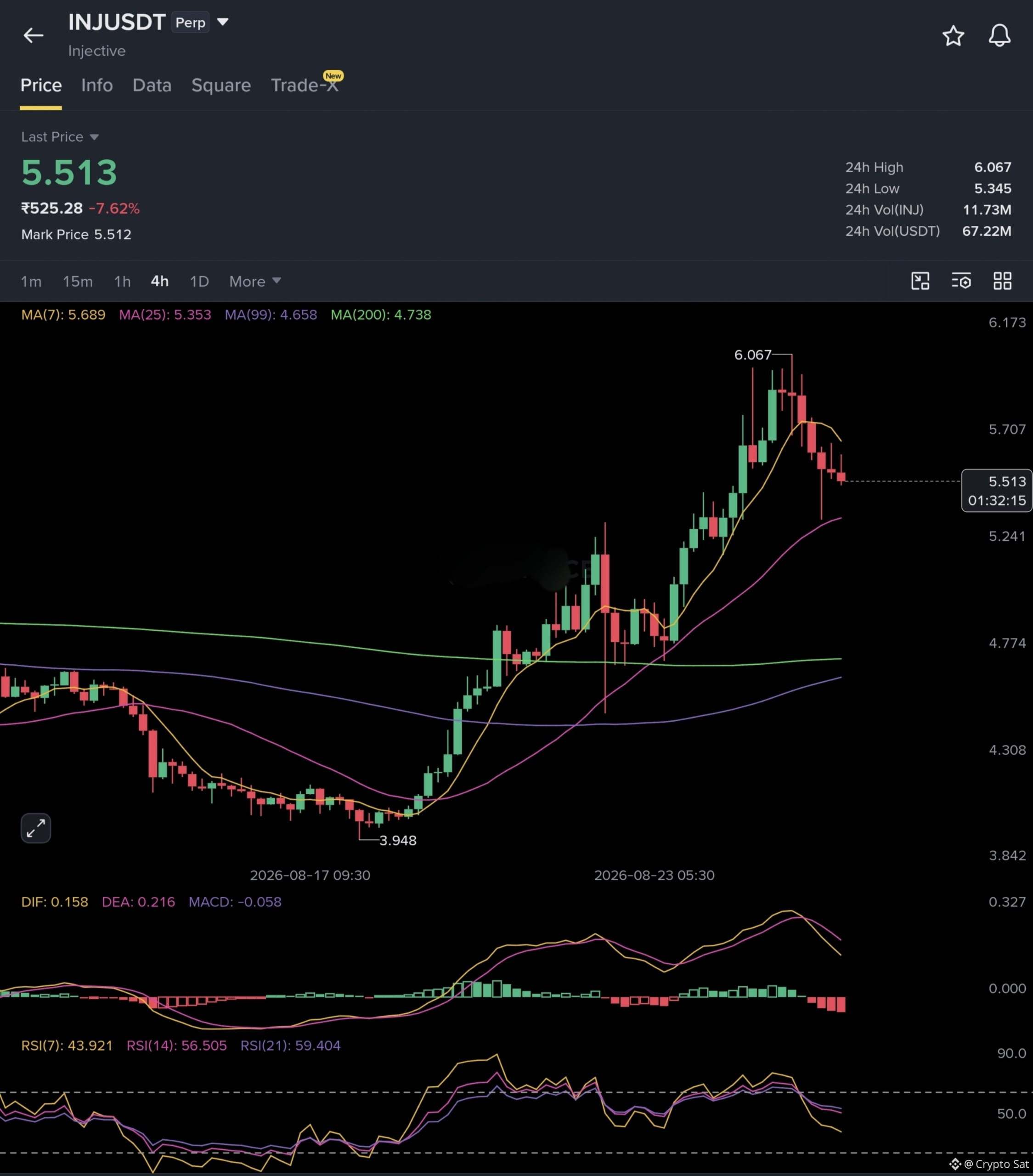
Task: Tap the large 5.513 last price value
Action: [x=69, y=173]
